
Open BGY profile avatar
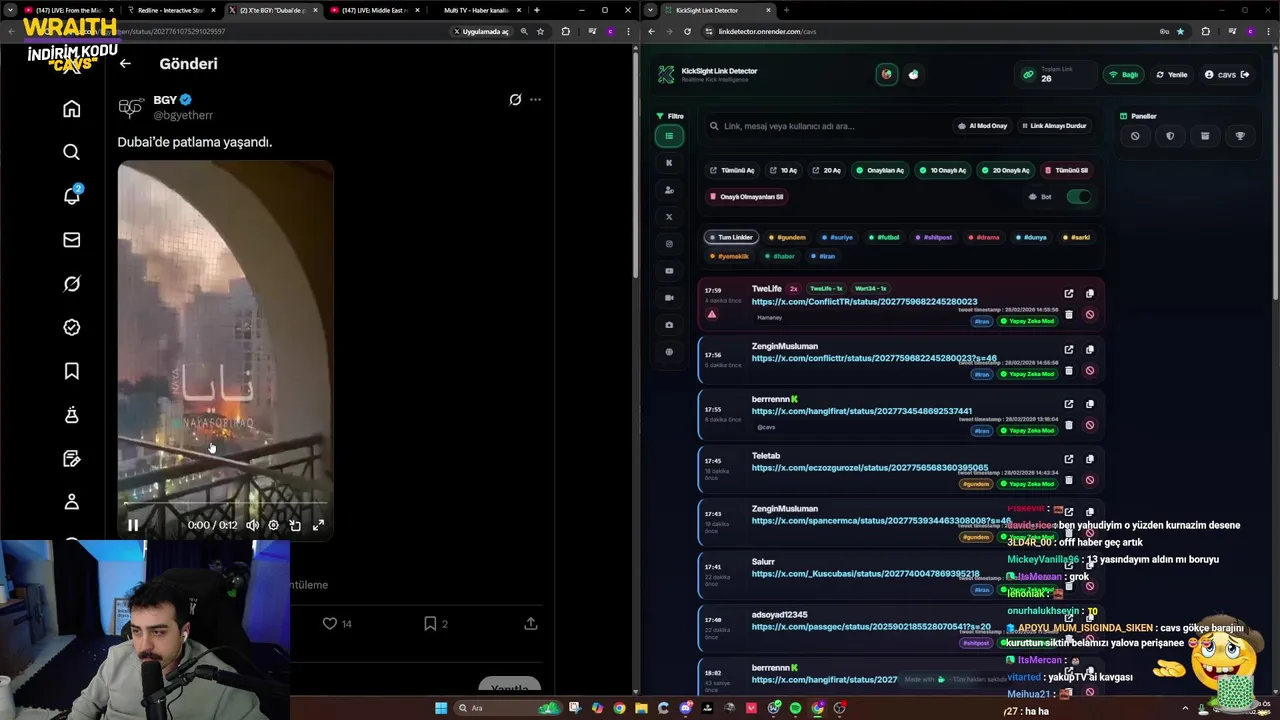point(131,107)
